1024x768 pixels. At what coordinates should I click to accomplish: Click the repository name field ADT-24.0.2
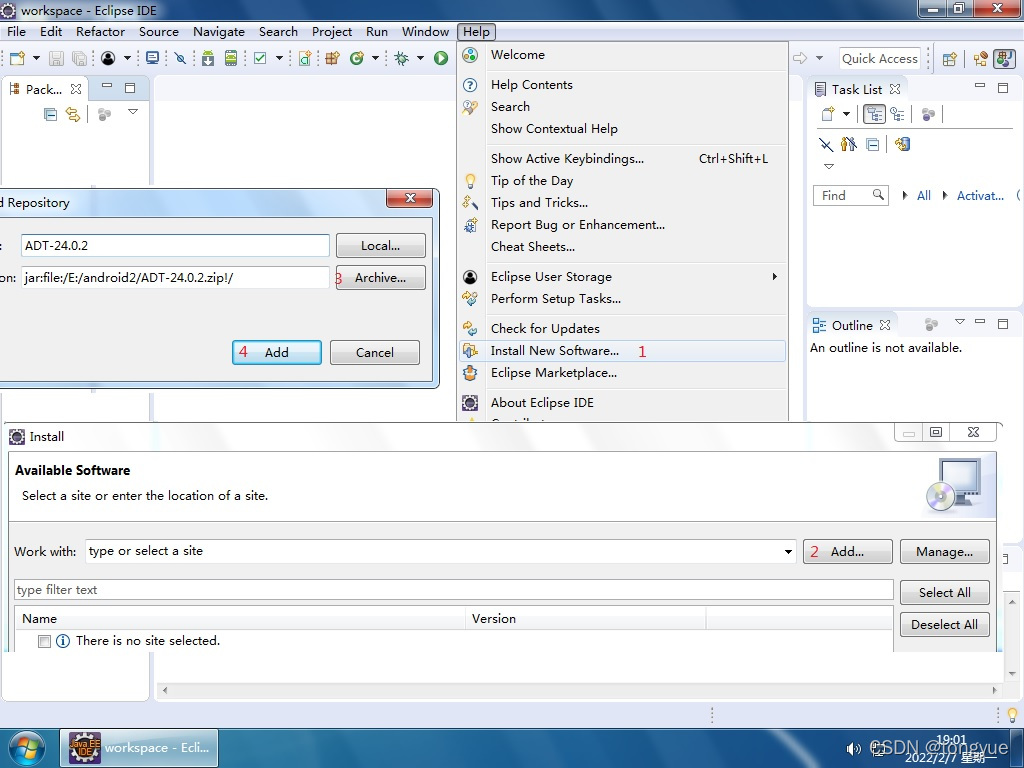(x=175, y=246)
